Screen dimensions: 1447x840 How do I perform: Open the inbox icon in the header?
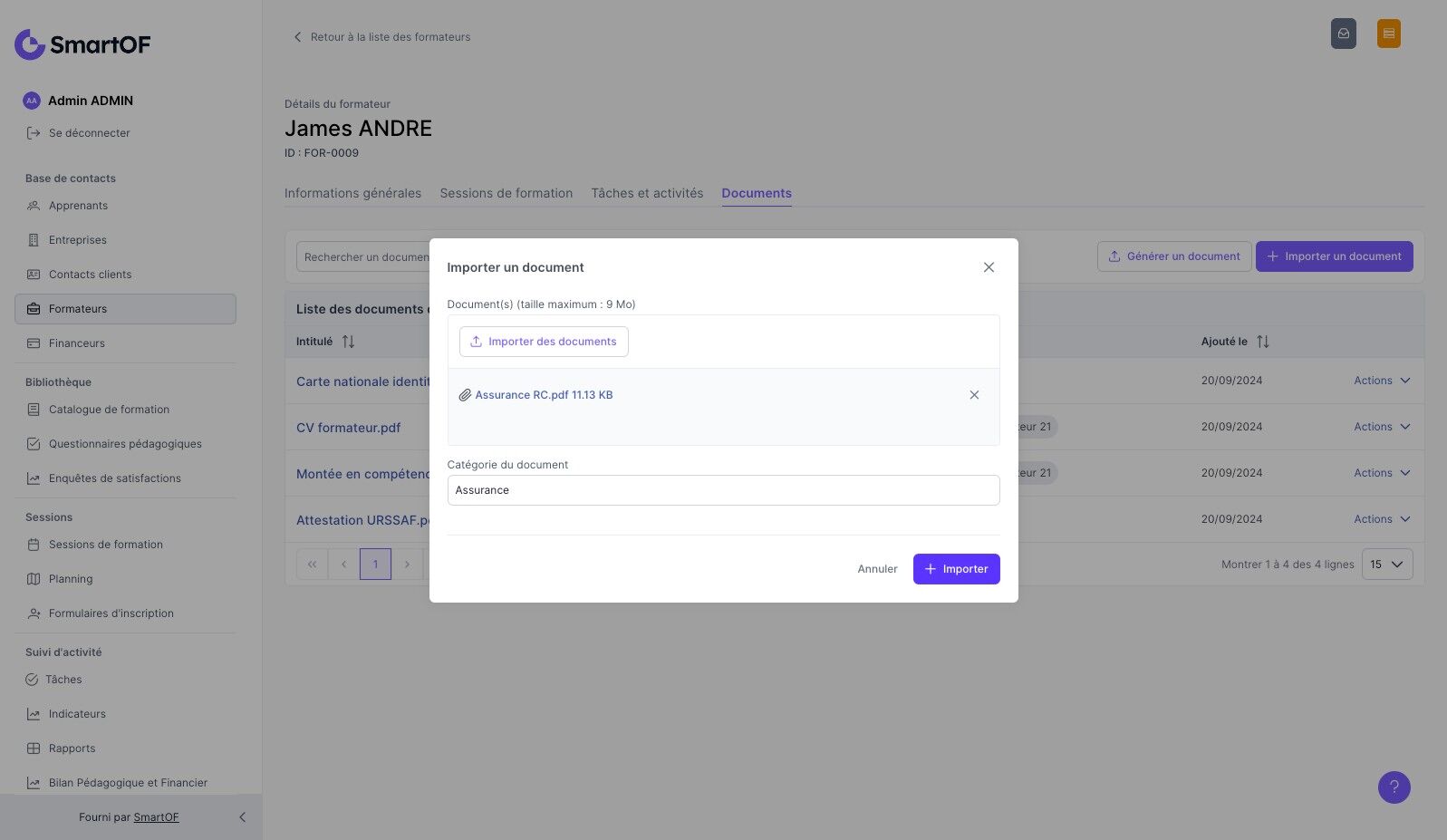coord(1344,34)
